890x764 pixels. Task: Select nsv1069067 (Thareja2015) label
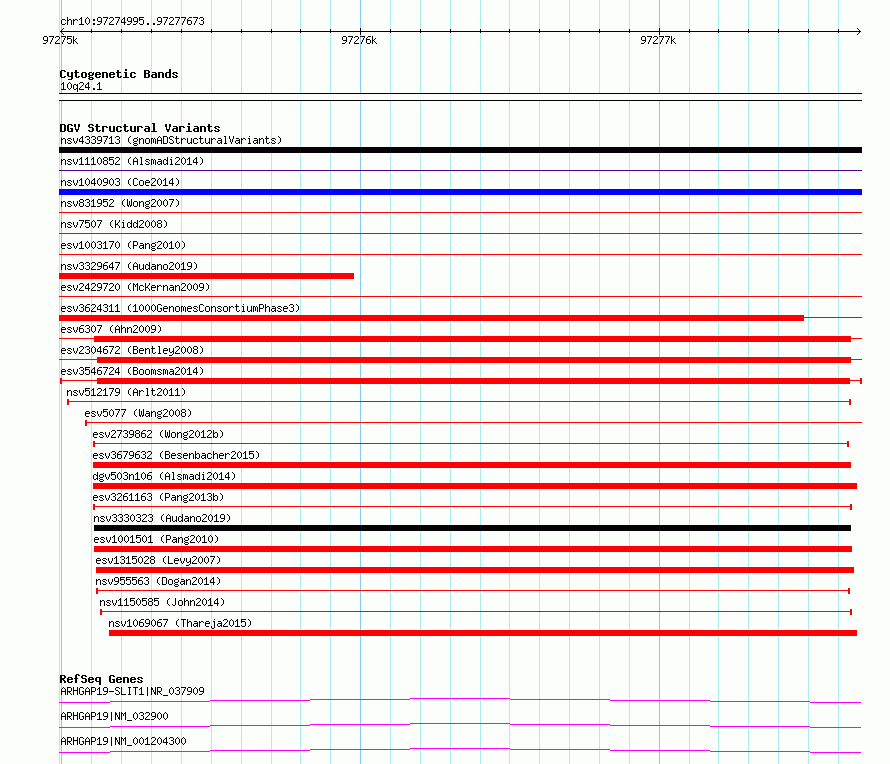click(x=180, y=623)
